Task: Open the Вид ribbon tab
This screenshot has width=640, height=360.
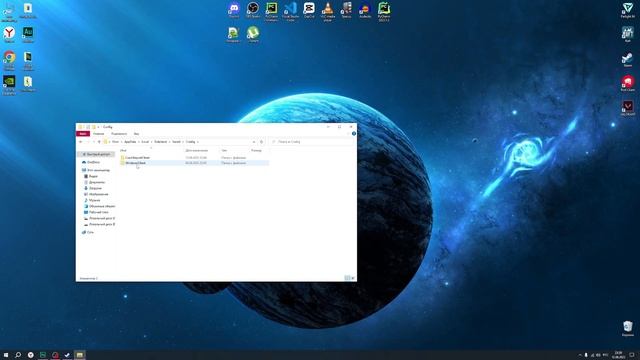Action: tap(136, 133)
